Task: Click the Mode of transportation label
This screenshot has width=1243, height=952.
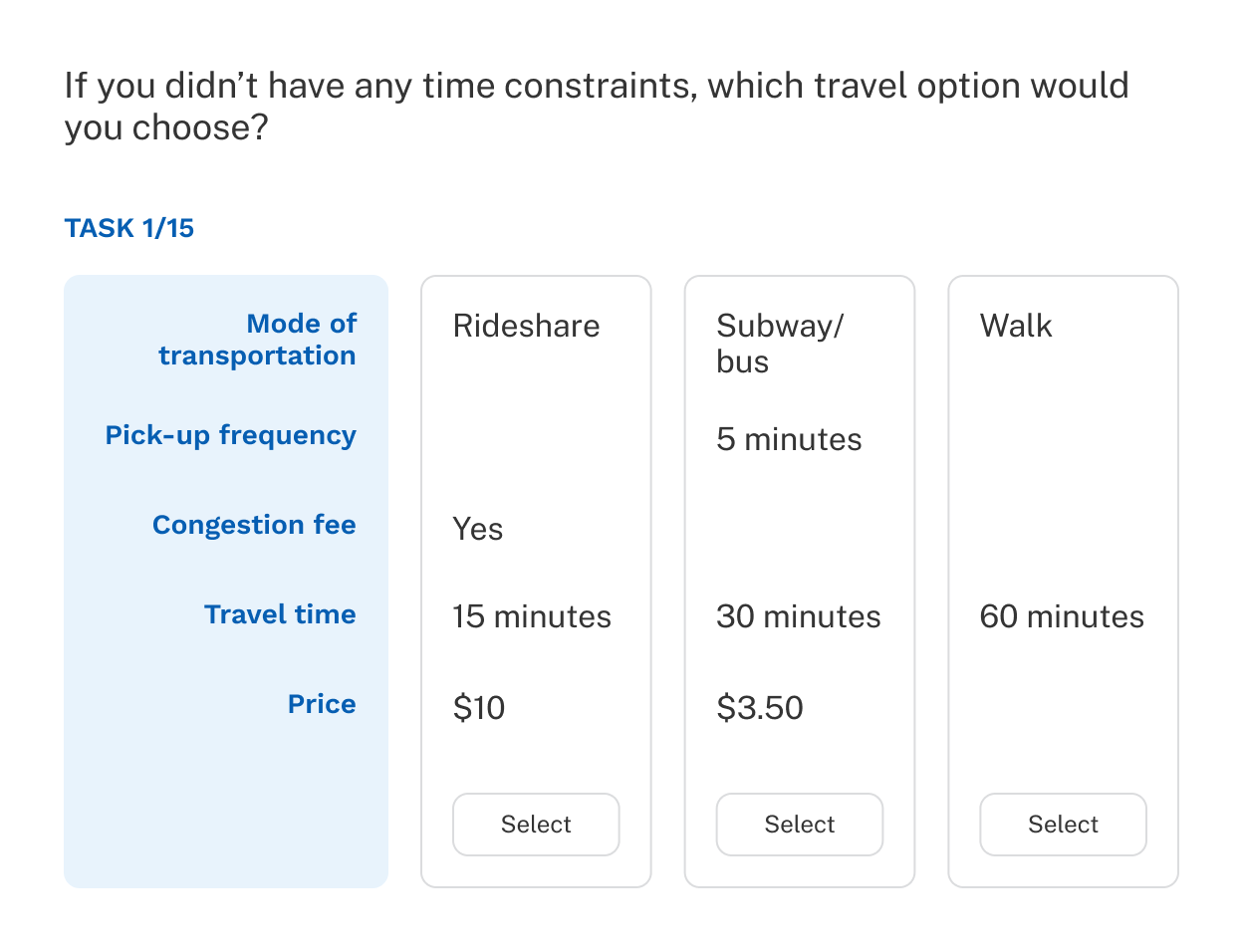Action: tap(257, 340)
